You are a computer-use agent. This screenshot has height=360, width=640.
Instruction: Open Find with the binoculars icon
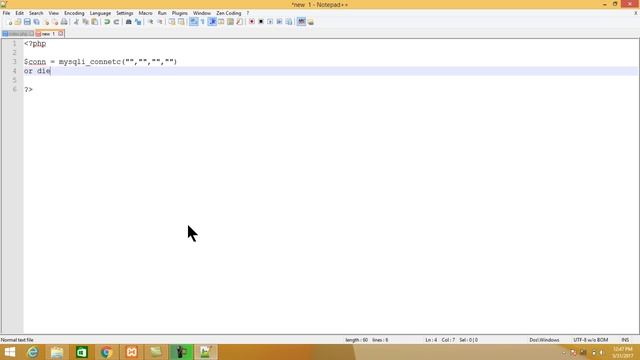click(129, 22)
